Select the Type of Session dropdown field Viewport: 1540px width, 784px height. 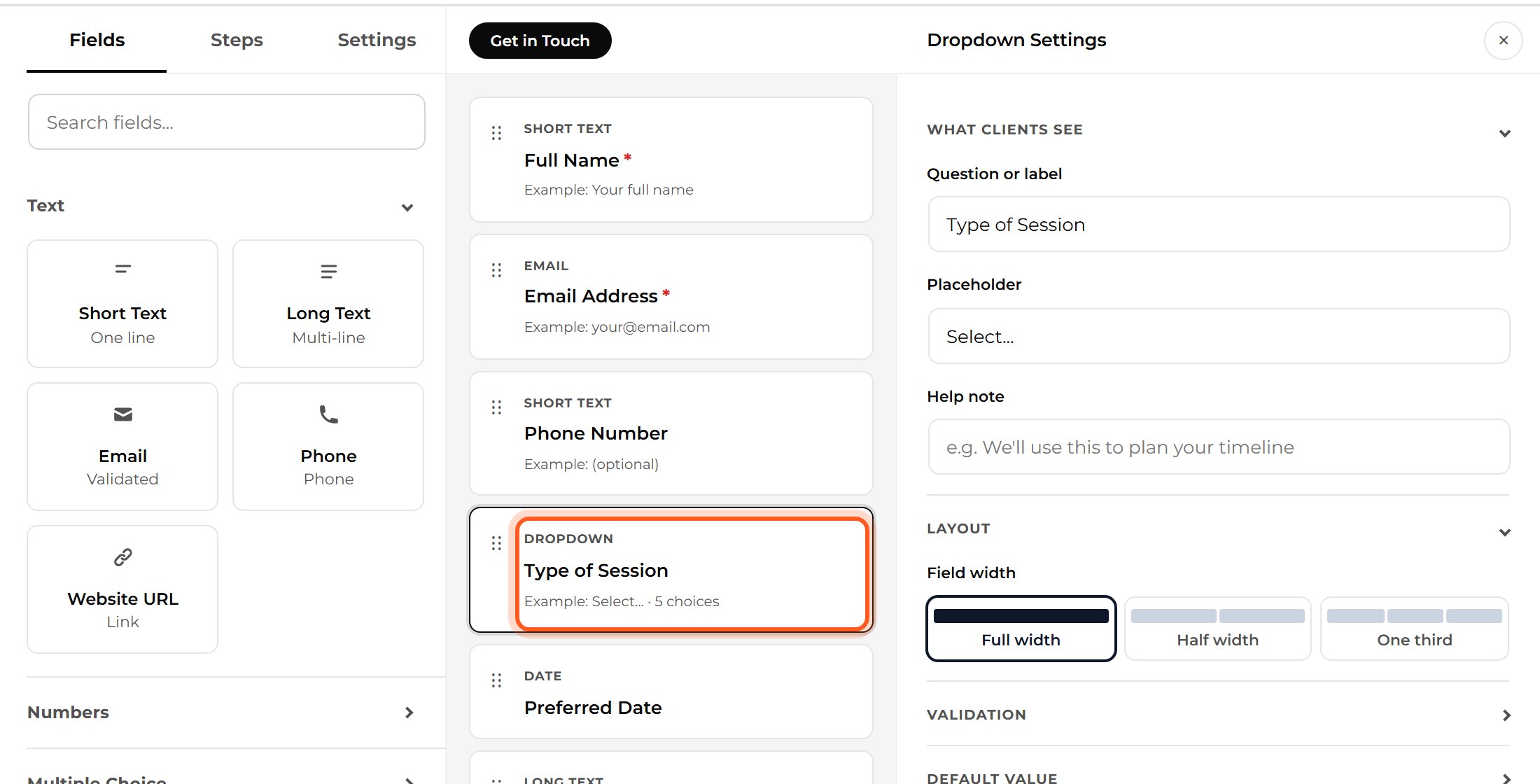[x=671, y=570]
